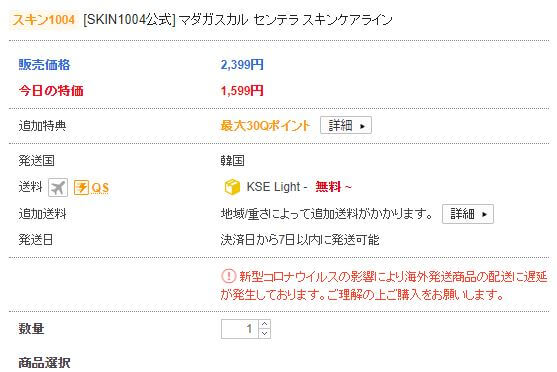Click the SKIN1004公式 product title
557x372 pixels.
tap(238, 20)
